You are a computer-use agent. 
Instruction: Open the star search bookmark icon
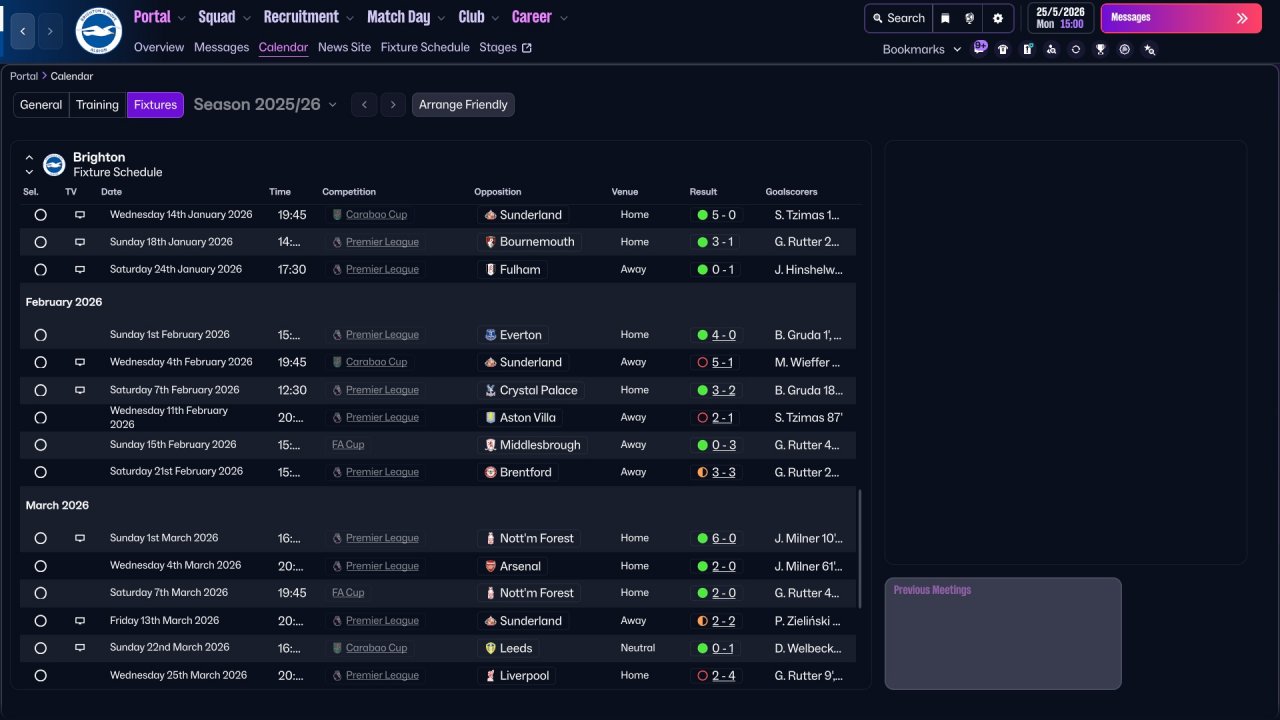[x=1149, y=49]
